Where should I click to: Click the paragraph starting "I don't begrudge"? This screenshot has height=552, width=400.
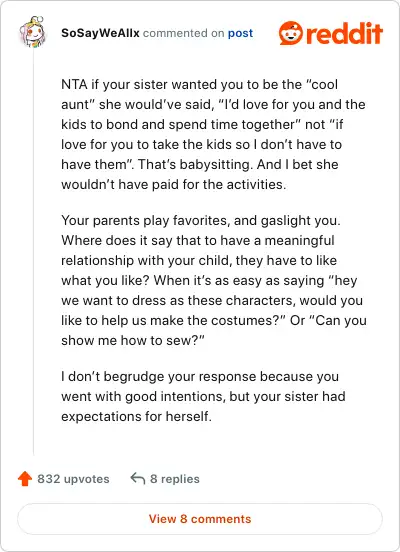tap(203, 396)
